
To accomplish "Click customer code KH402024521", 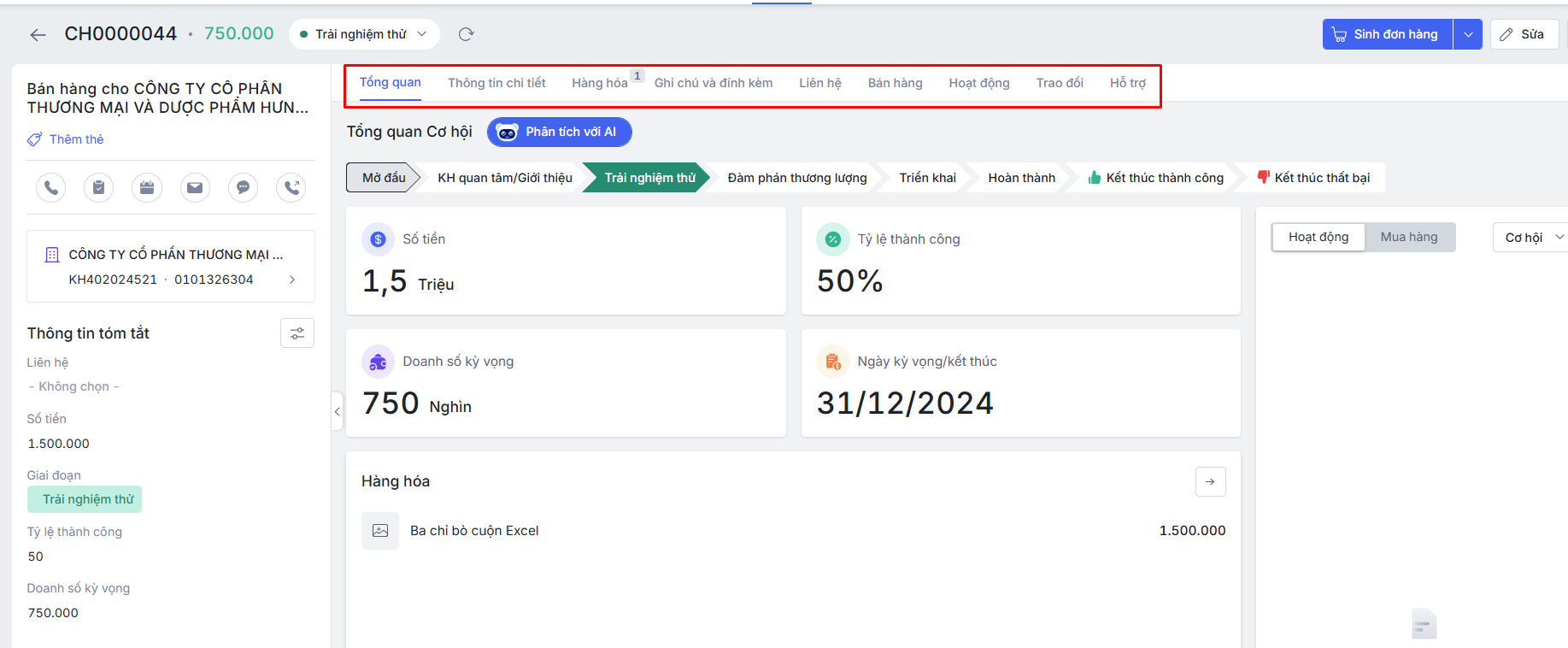I will [113, 280].
